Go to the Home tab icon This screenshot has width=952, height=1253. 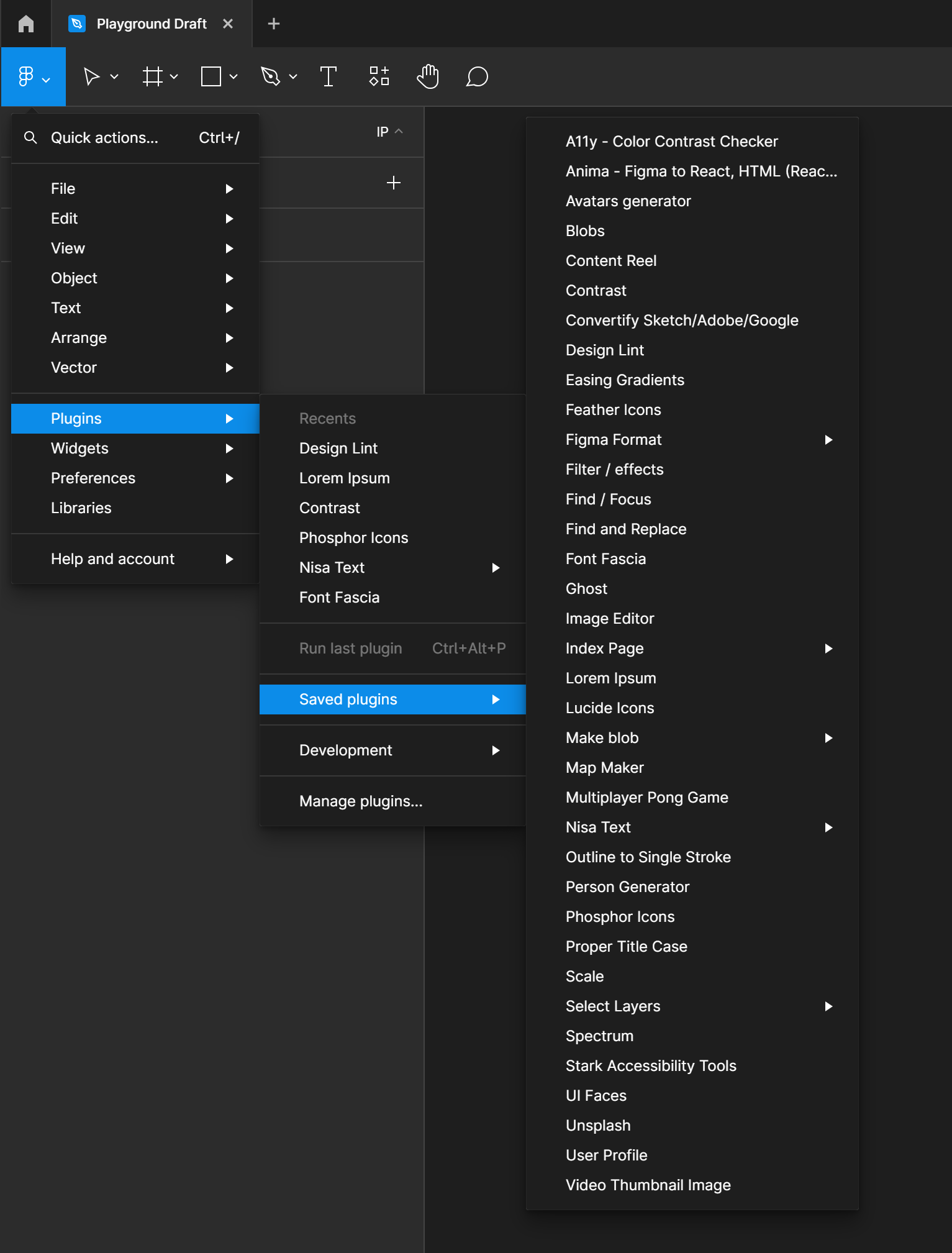pos(26,24)
